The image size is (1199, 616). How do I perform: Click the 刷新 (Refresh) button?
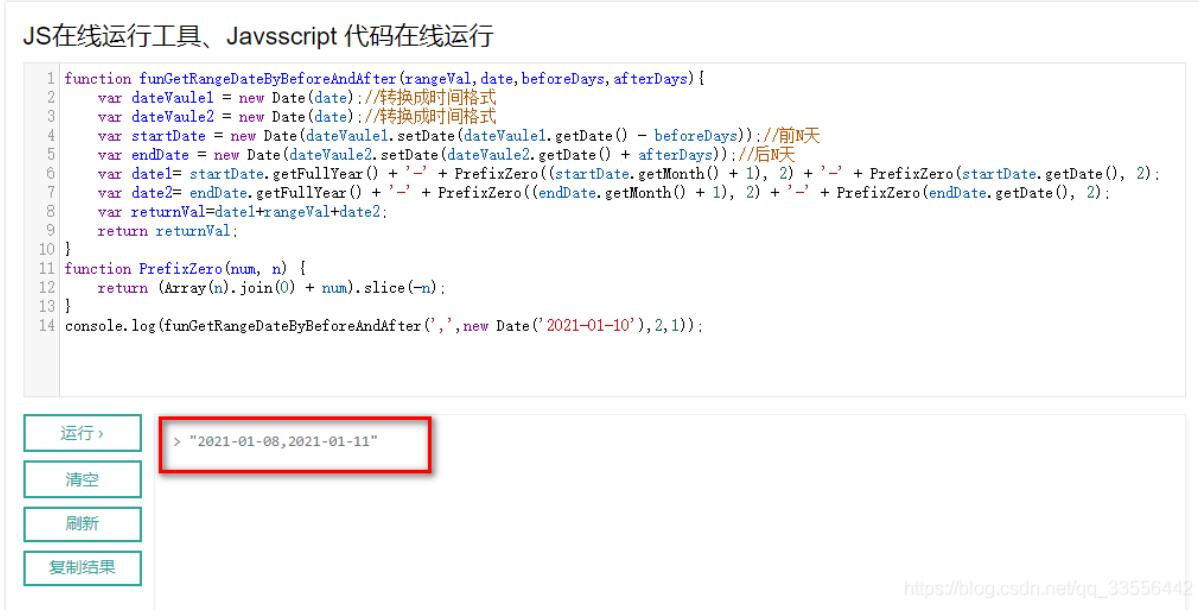pos(80,523)
